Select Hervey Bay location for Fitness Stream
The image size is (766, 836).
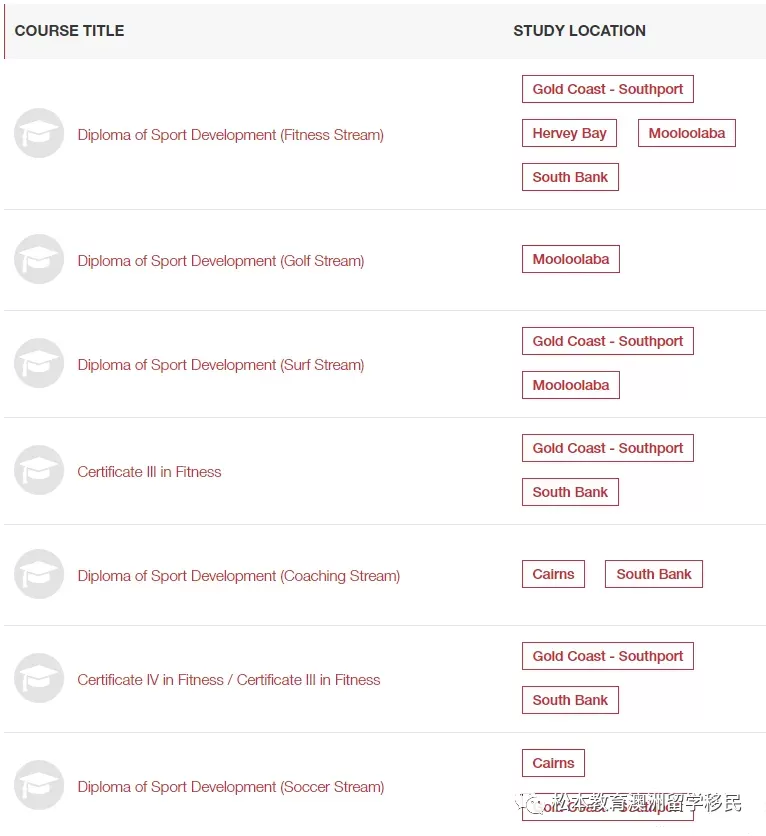pyautogui.click(x=569, y=133)
